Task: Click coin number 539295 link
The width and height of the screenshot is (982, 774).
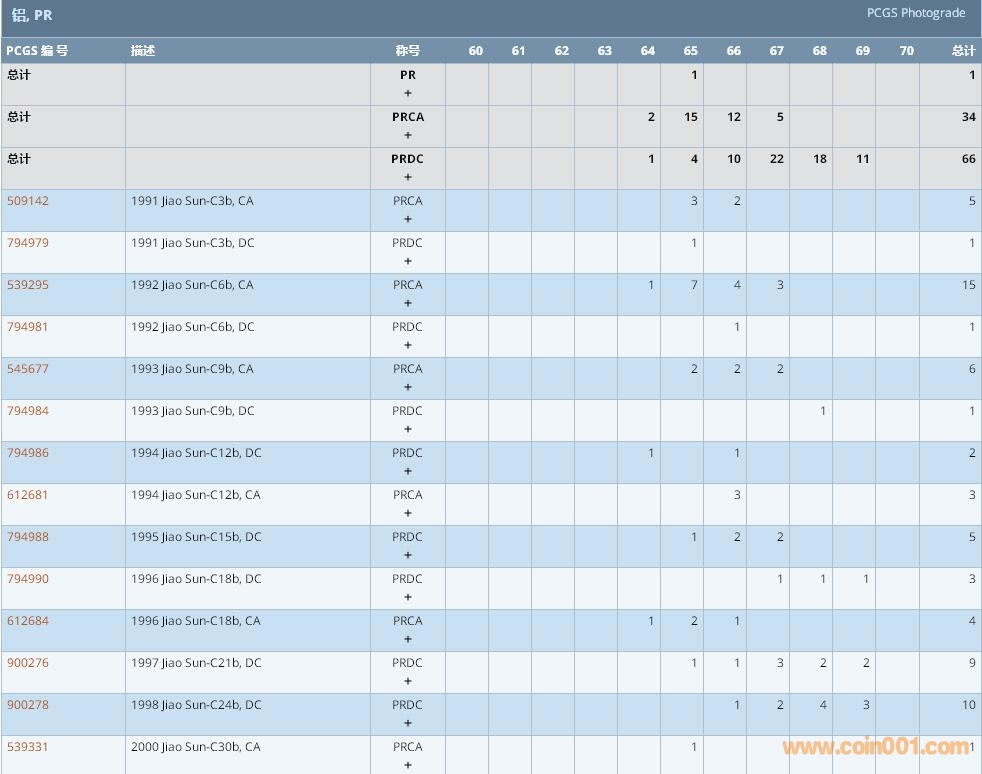Action: pos(28,285)
